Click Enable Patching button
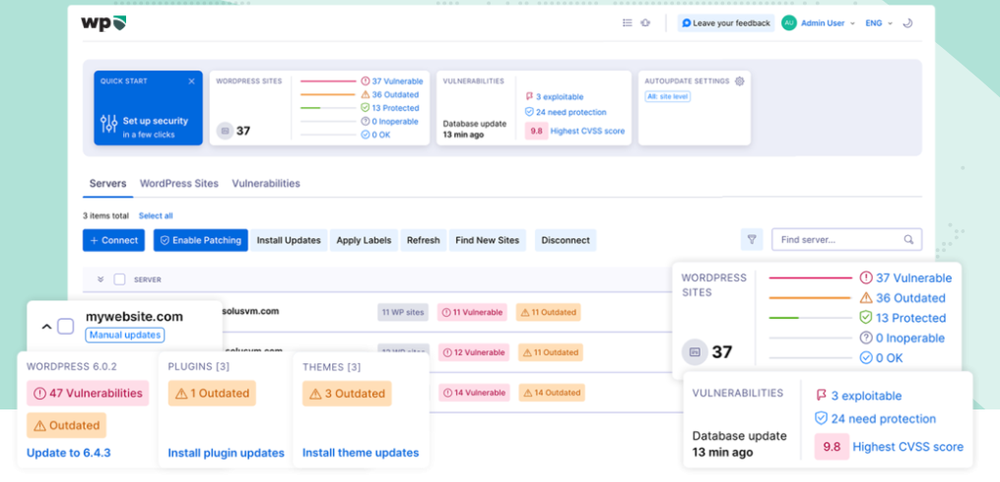 coord(200,240)
